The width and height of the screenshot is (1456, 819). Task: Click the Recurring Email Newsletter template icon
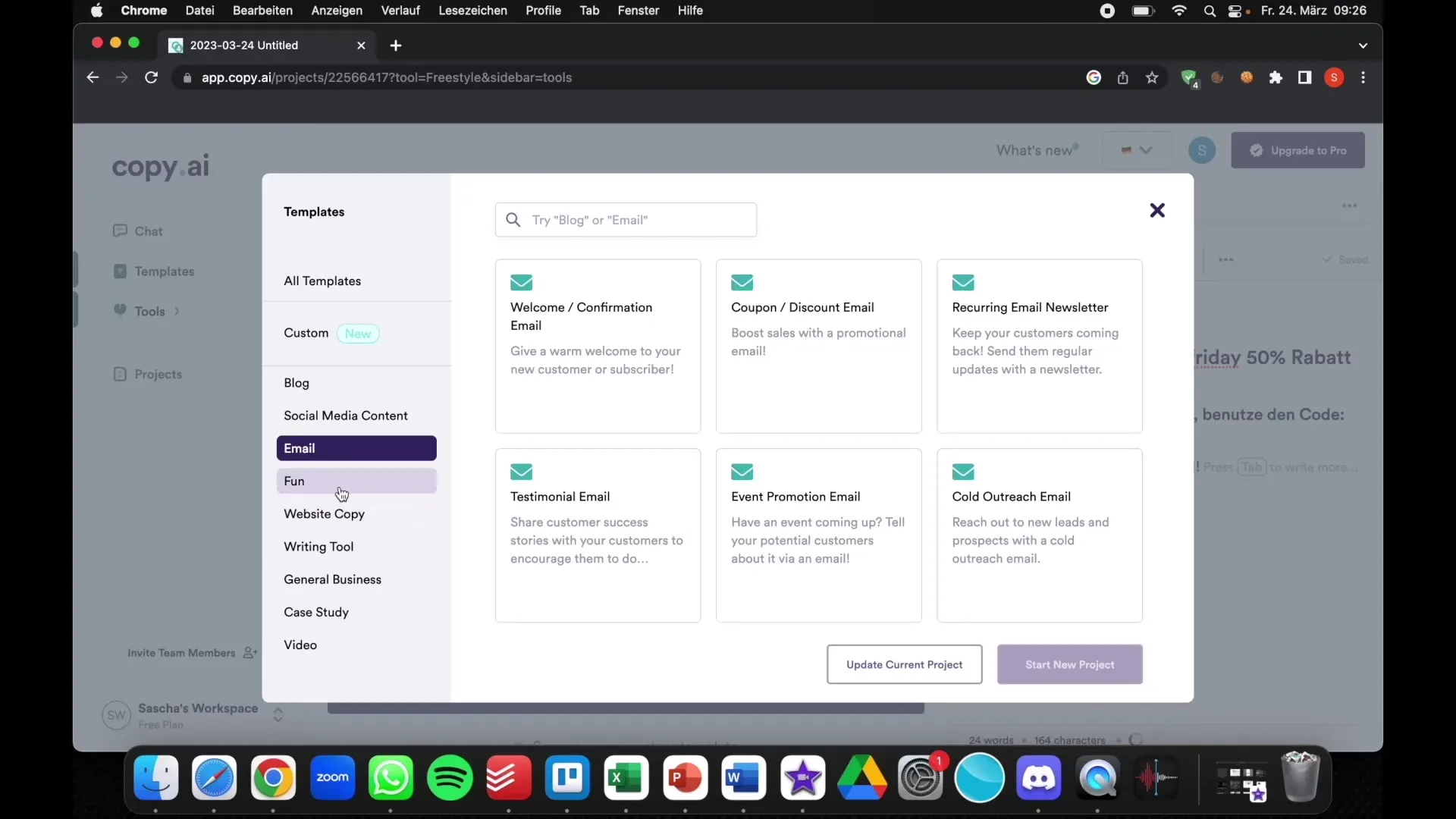962,282
